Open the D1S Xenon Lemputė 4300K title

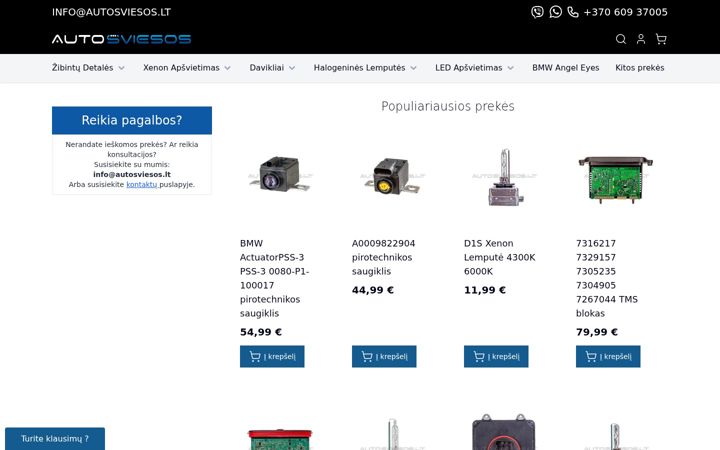(500, 257)
